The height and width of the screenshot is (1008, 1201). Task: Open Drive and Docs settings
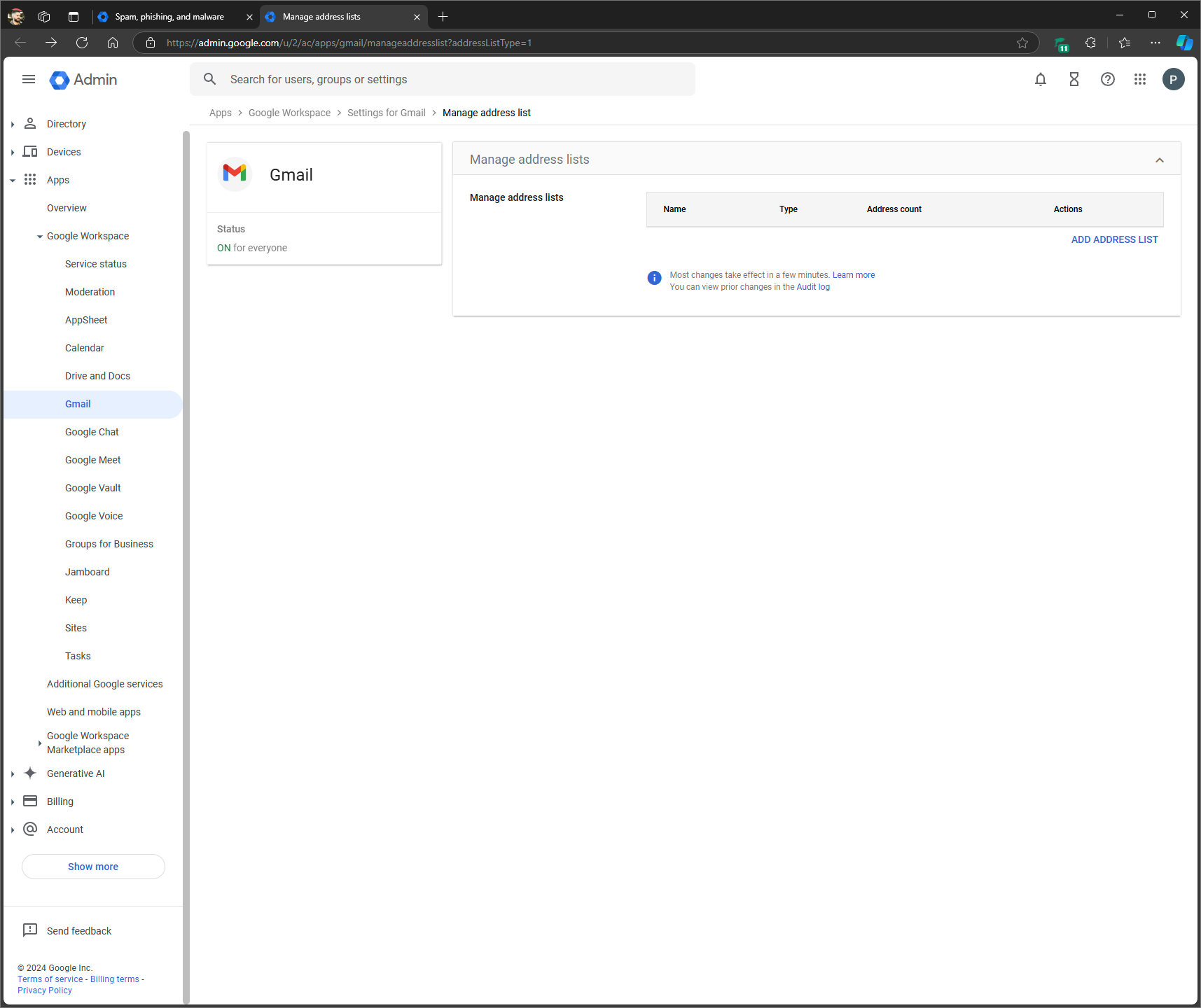[97, 376]
